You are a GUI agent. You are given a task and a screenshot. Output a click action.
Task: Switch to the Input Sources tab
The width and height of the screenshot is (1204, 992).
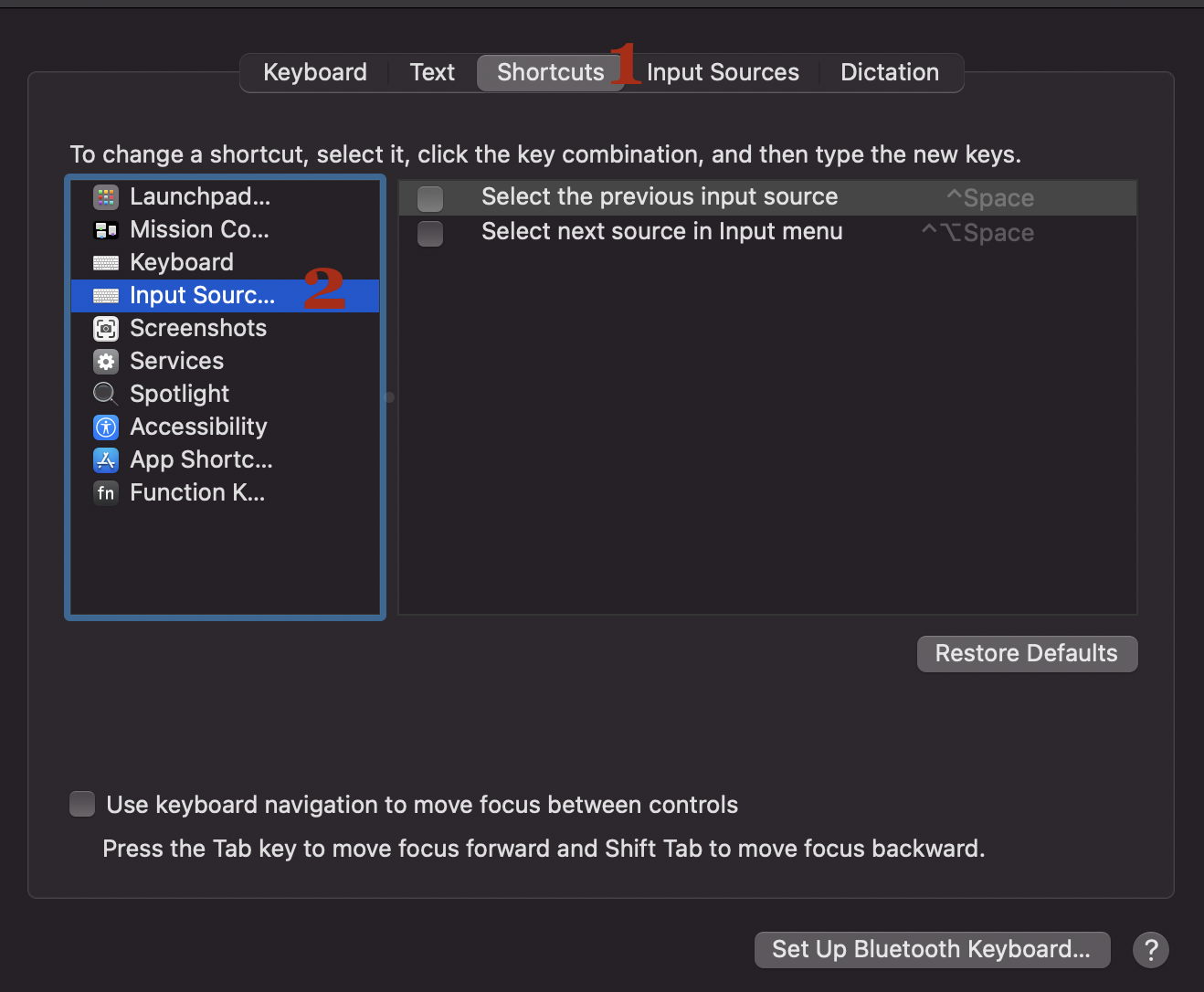click(x=723, y=72)
